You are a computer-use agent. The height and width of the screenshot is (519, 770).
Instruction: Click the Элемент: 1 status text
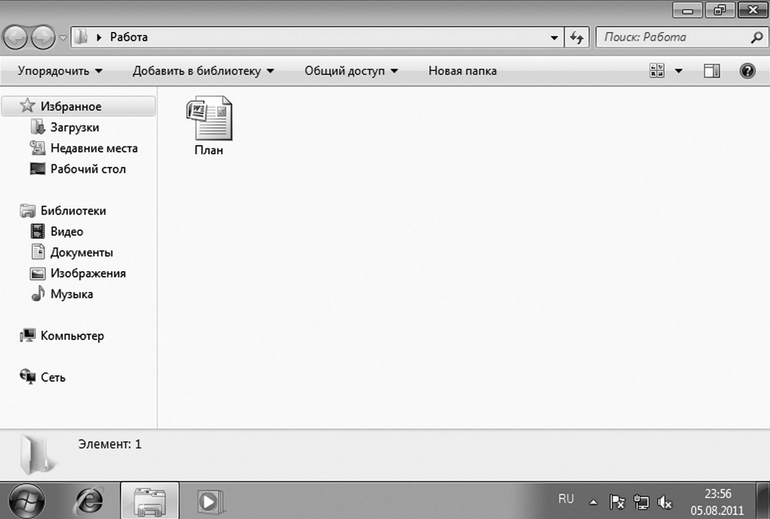pyautogui.click(x=110, y=444)
